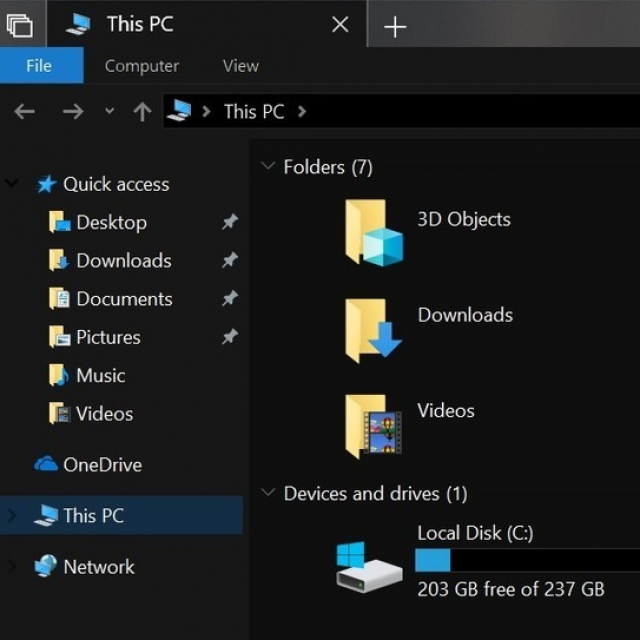Viewport: 640px width, 640px height.
Task: Expand the Network tree node
Action: coord(12,567)
